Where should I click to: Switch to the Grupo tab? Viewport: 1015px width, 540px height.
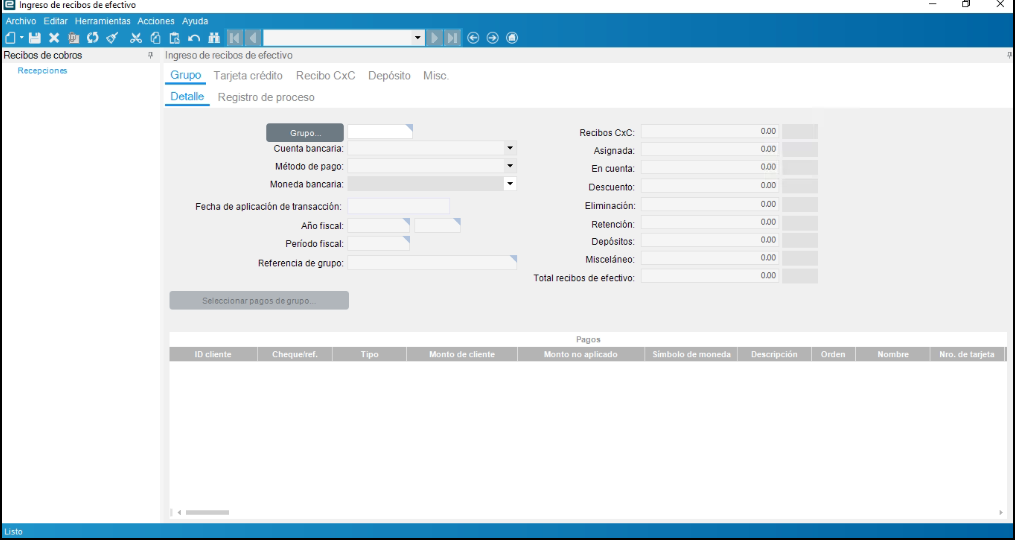click(186, 76)
